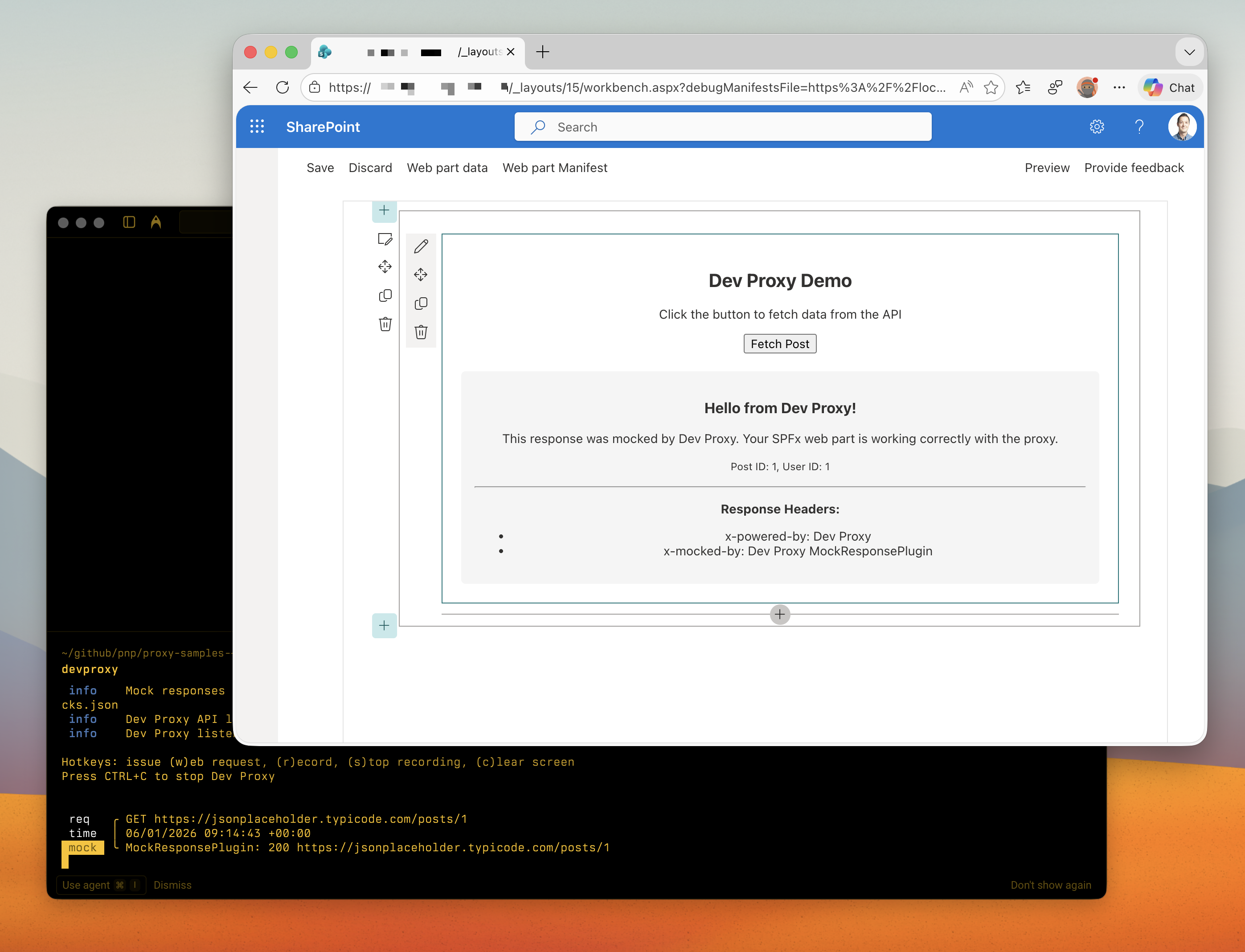
Task: Add page to favorites with the star icon
Action: 991,87
